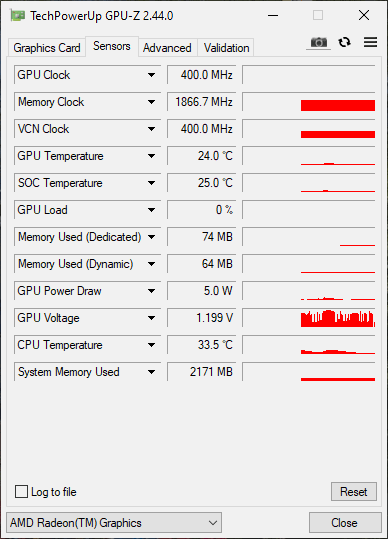Open the hamburger menu icon
The height and width of the screenshot is (539, 388).
coord(370,42)
